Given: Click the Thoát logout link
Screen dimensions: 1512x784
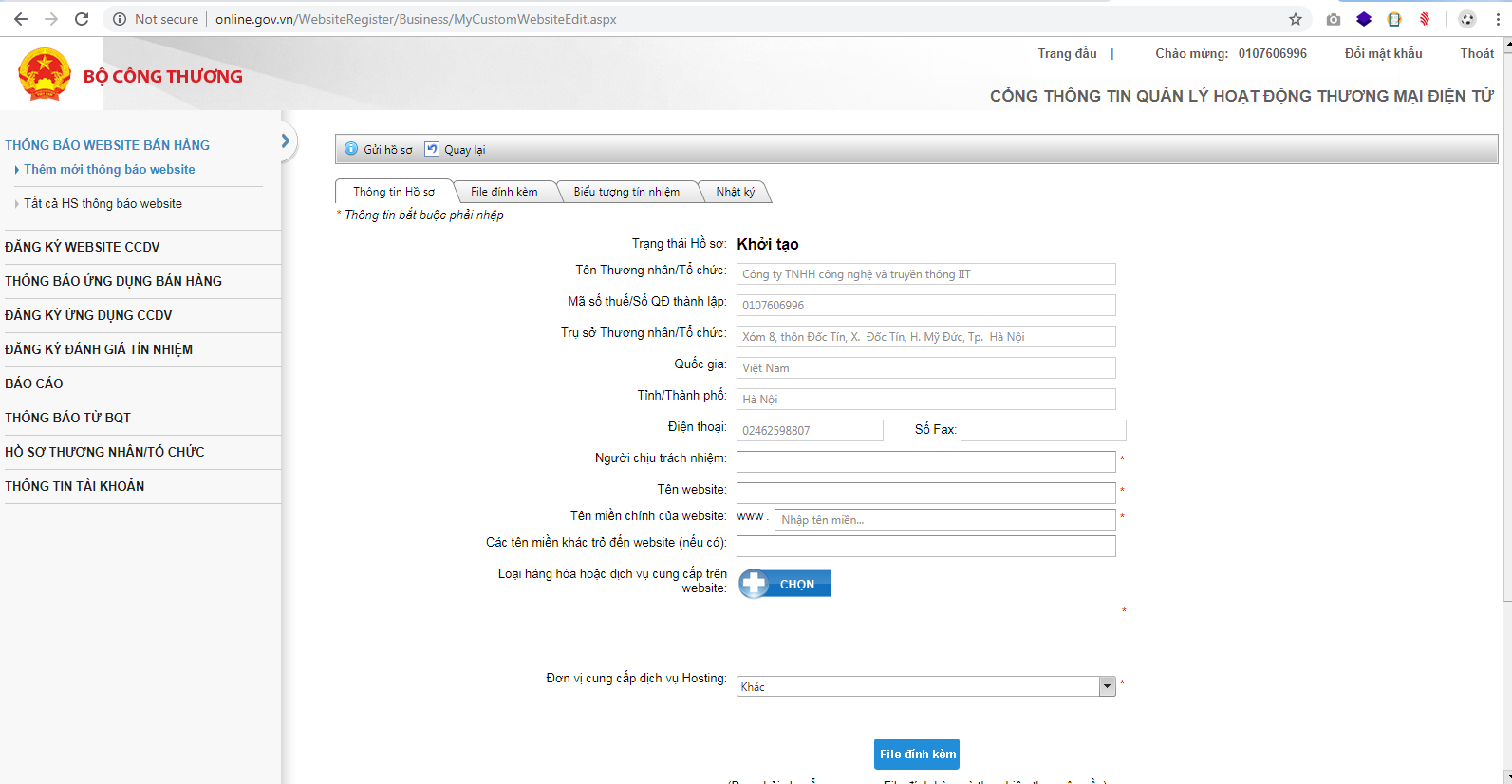Looking at the screenshot, I should point(1476,53).
